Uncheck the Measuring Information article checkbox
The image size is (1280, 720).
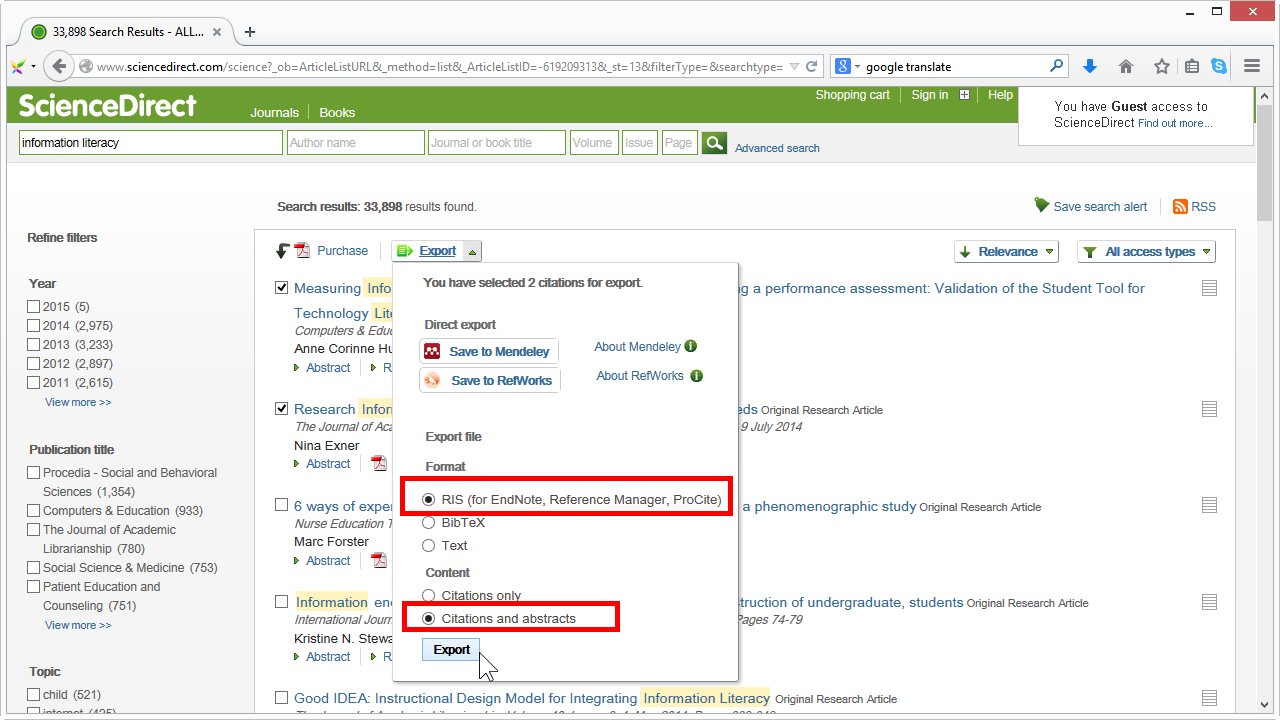click(x=282, y=288)
